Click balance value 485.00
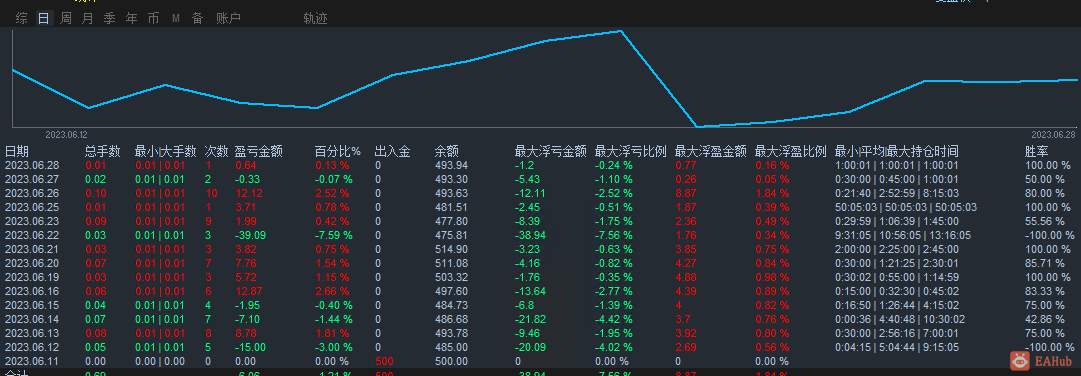The image size is (1081, 376). 452,347
